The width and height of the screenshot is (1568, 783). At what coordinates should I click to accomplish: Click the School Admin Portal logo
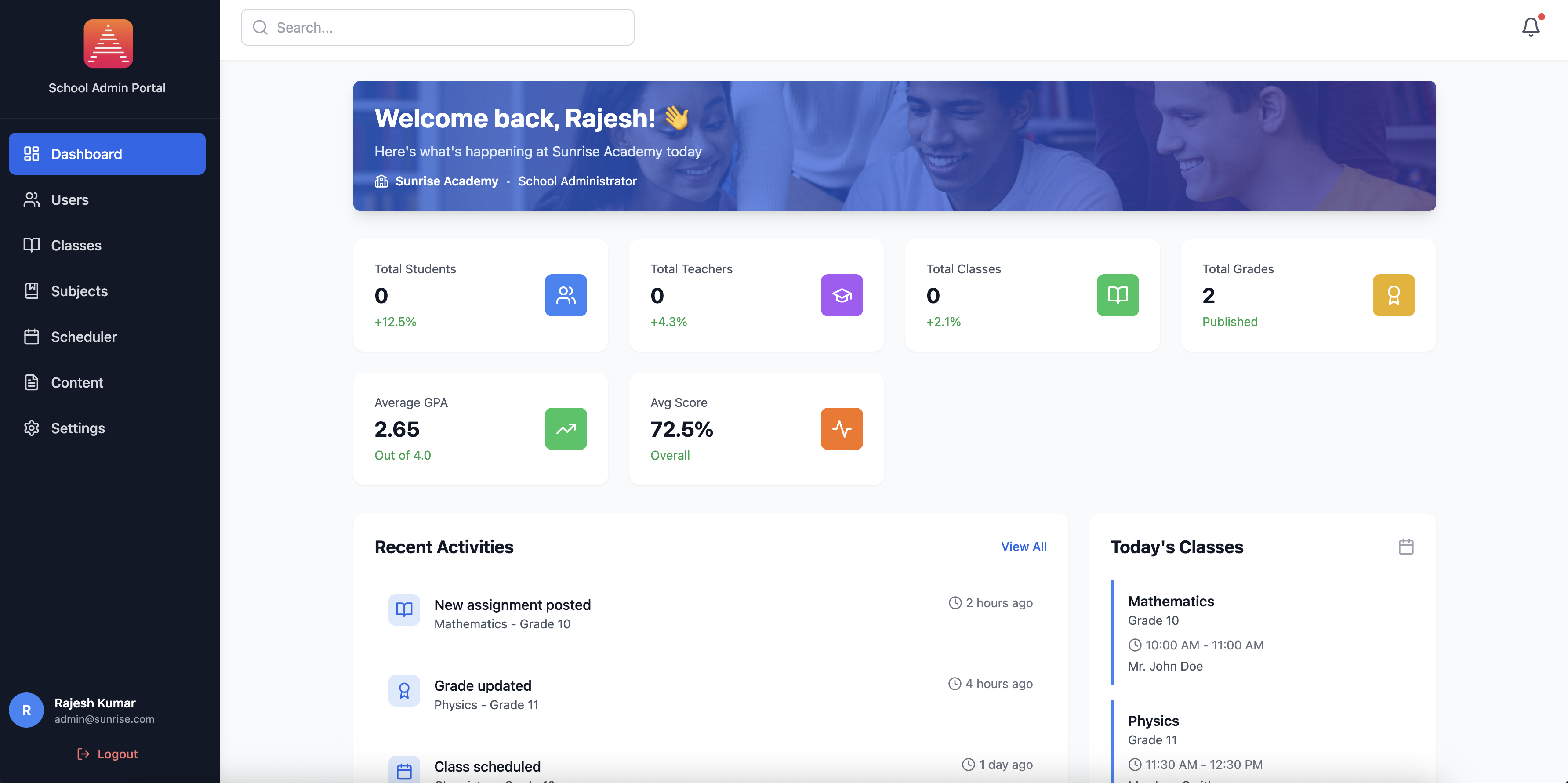click(108, 43)
